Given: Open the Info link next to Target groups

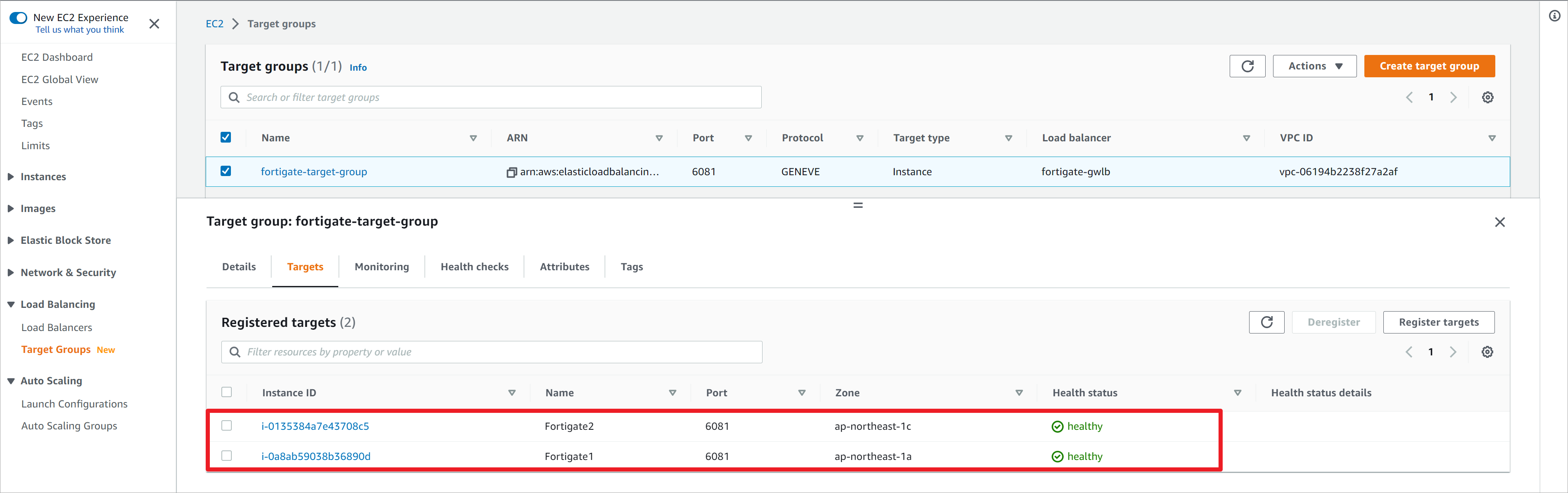Looking at the screenshot, I should tap(358, 67).
